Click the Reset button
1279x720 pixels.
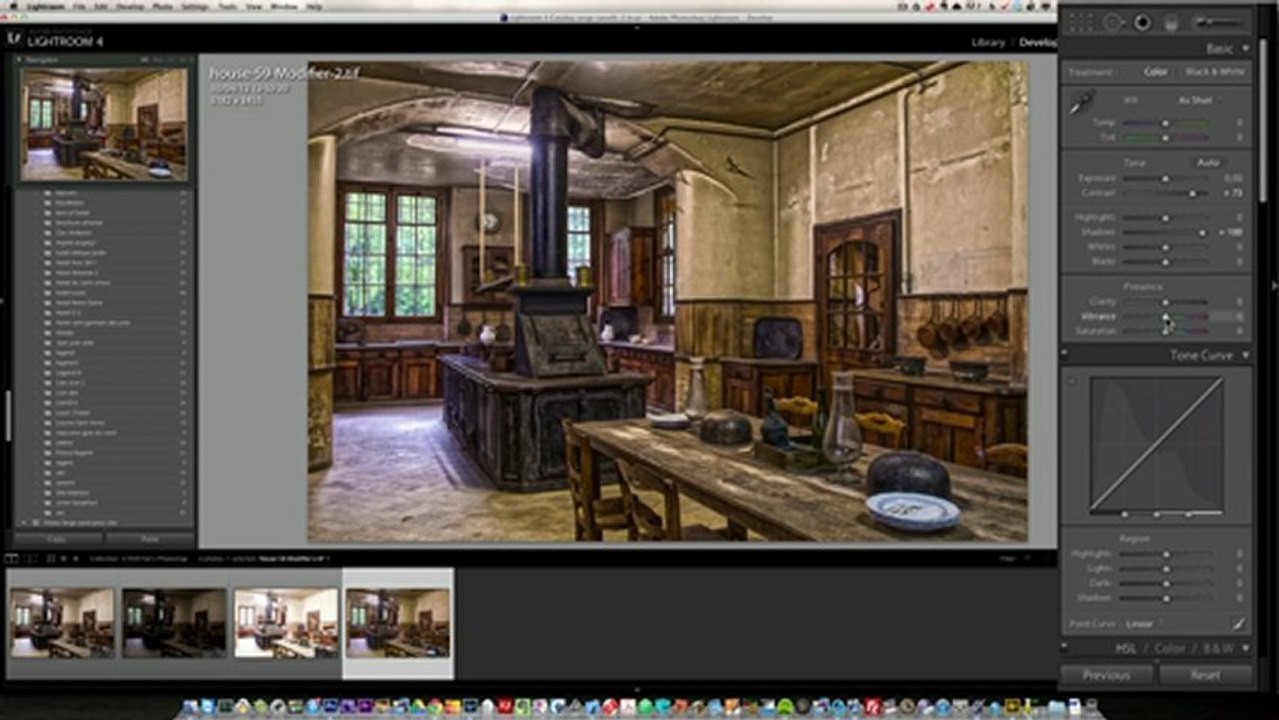1205,675
